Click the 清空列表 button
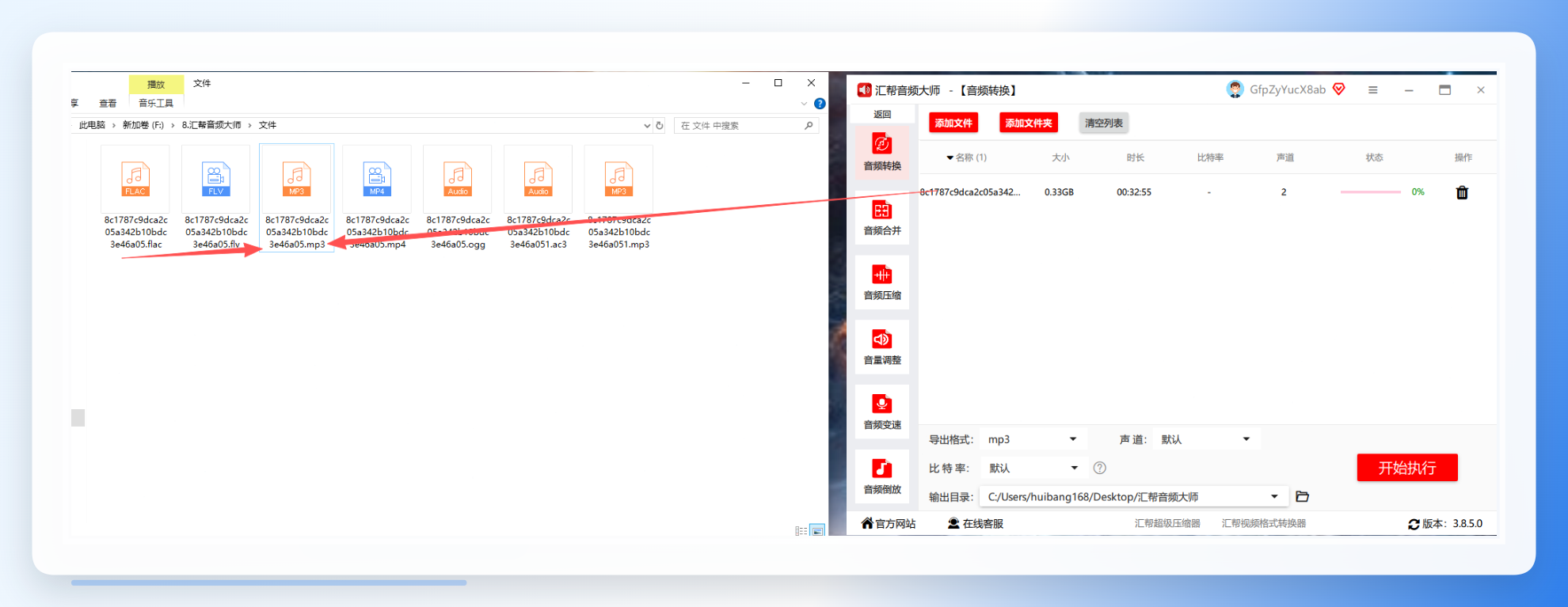 (1104, 123)
